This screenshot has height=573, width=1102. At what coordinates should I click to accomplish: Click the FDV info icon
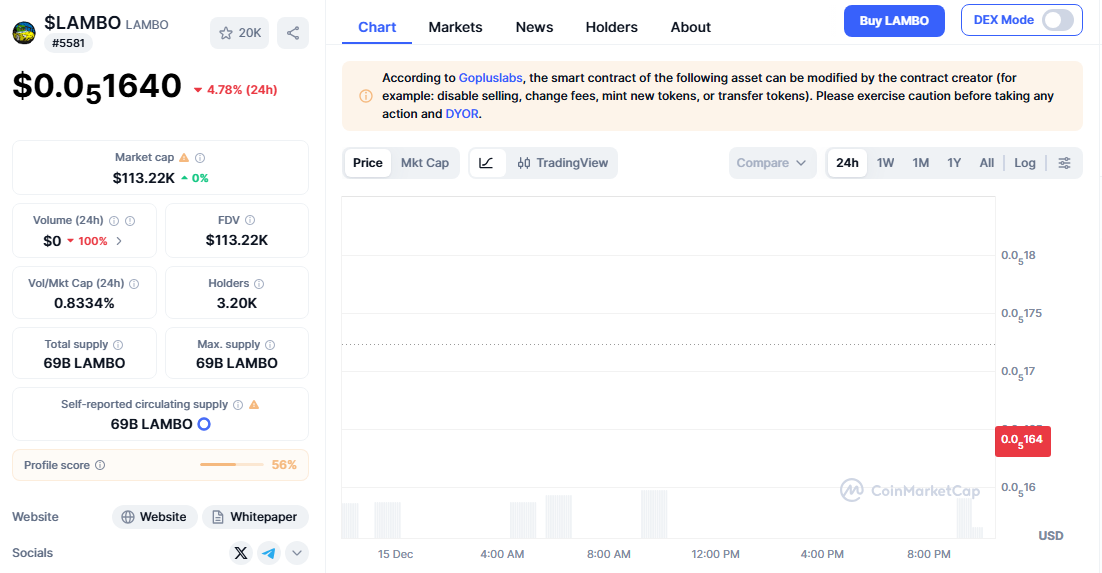point(250,220)
